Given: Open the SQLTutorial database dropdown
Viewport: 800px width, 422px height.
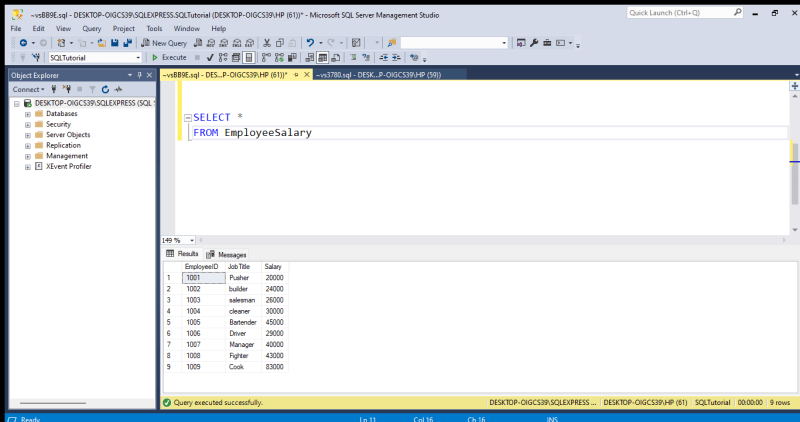Looking at the screenshot, I should 138,58.
